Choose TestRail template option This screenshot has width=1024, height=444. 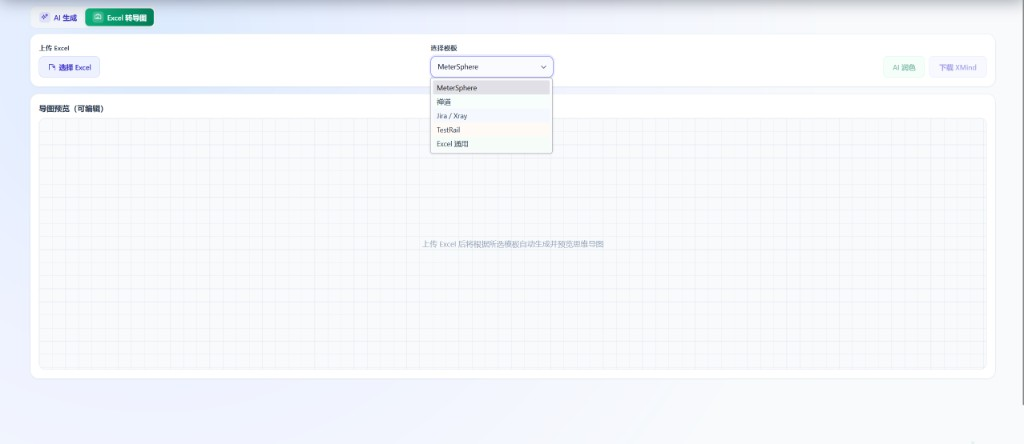(491, 130)
